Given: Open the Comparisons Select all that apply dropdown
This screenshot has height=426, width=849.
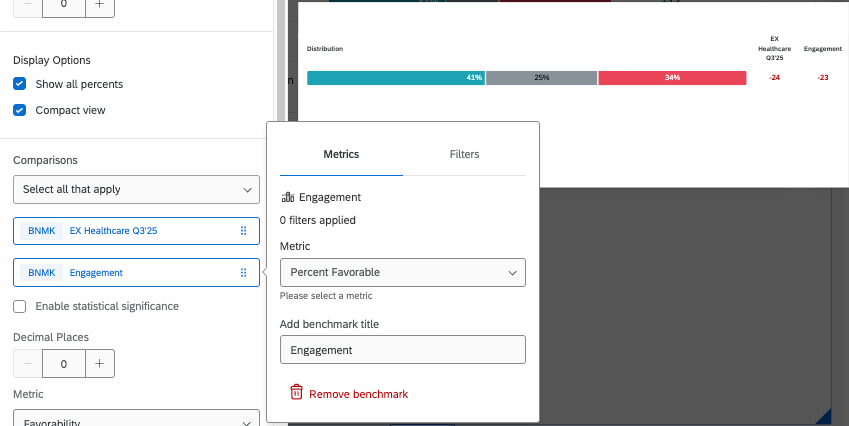Looking at the screenshot, I should click(x=136, y=189).
